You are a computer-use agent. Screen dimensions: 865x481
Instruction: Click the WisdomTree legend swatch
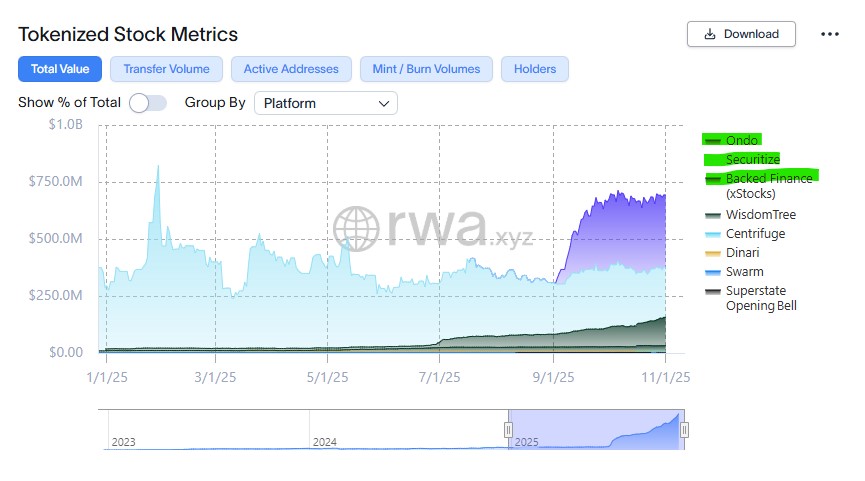pyautogui.click(x=713, y=215)
